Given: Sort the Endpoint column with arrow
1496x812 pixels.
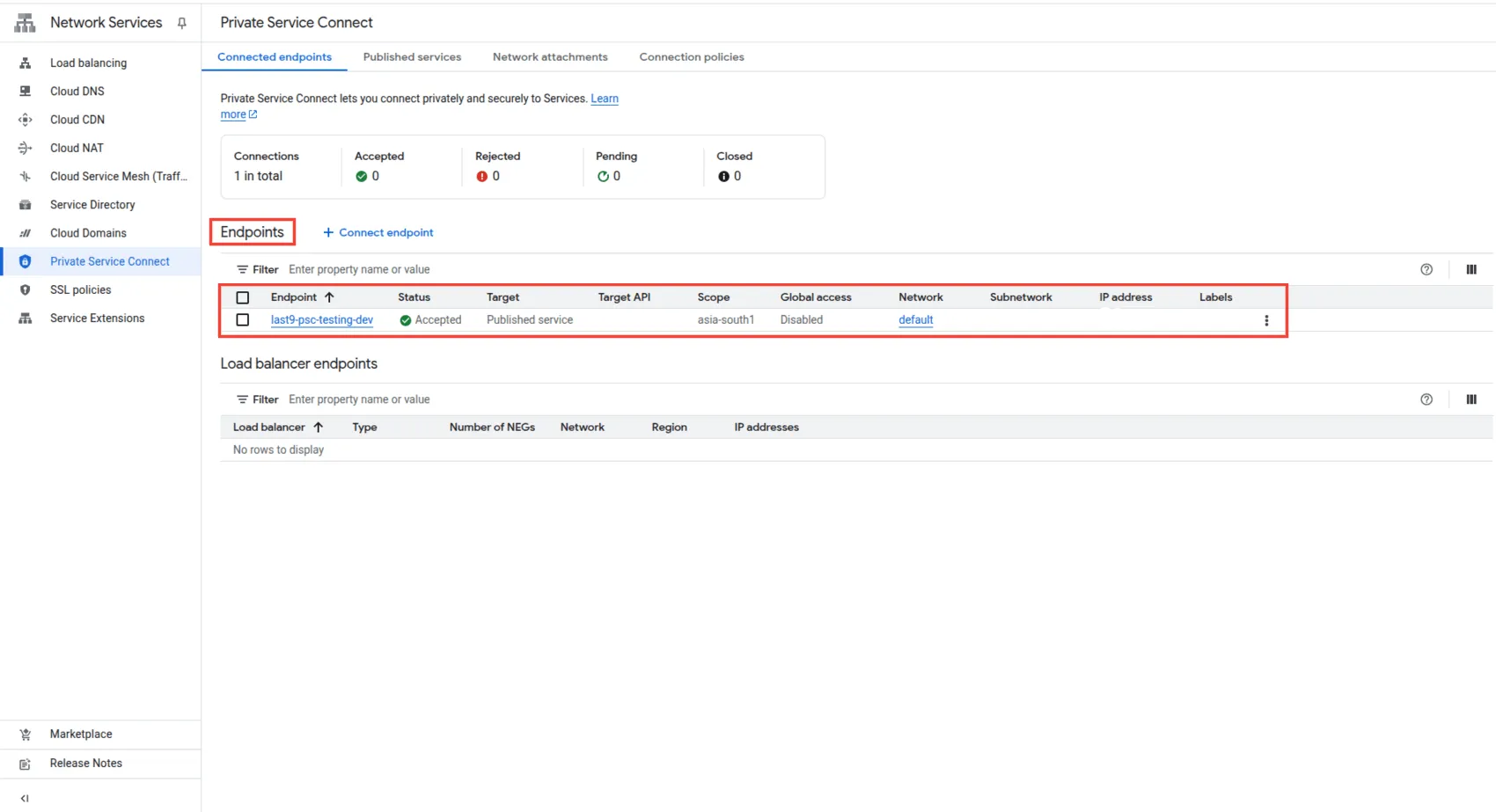Looking at the screenshot, I should coord(329,297).
